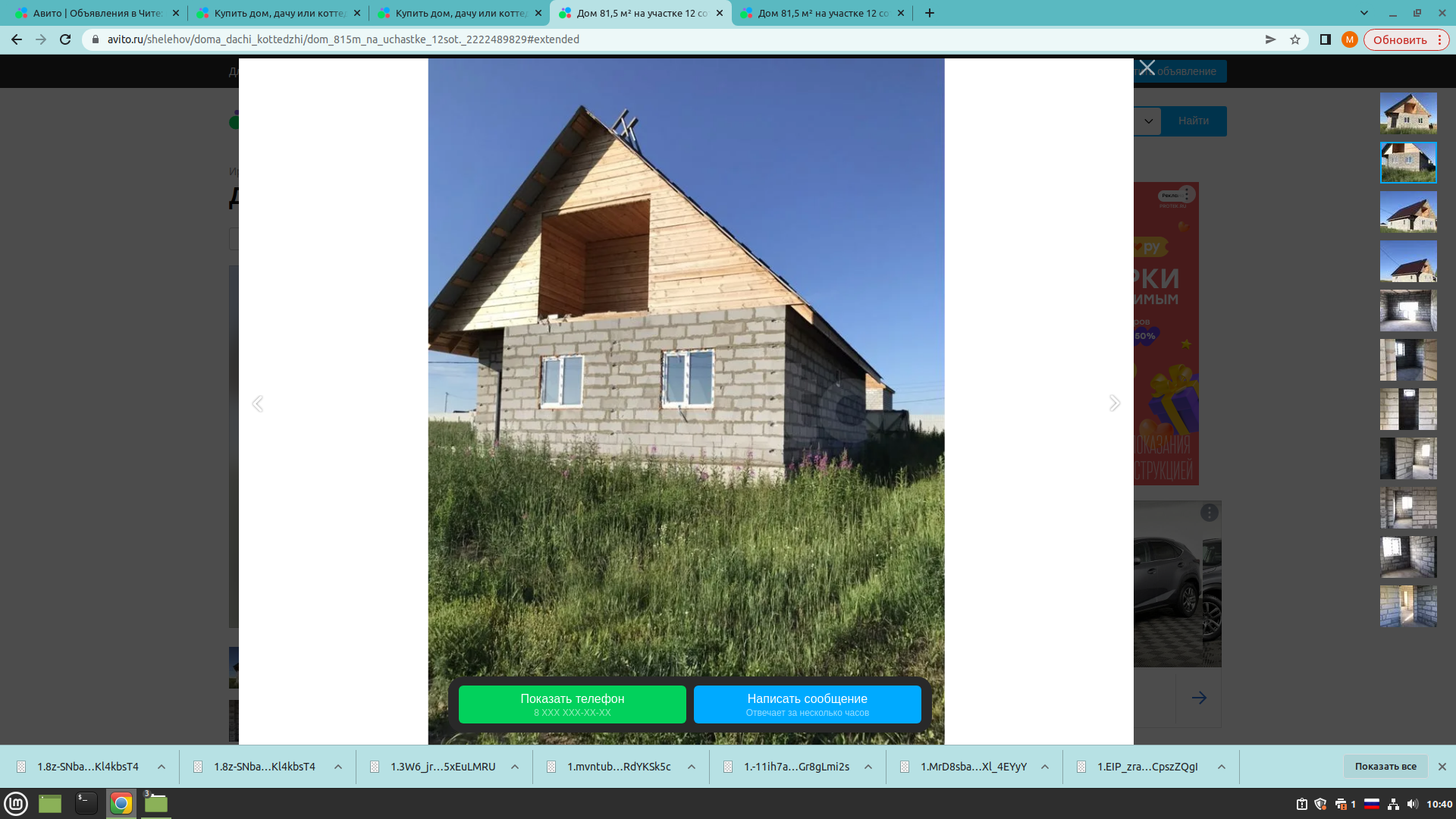Switch to the Авито Объявления в Чите tab
Screen dimensions: 1456x819
[96, 13]
